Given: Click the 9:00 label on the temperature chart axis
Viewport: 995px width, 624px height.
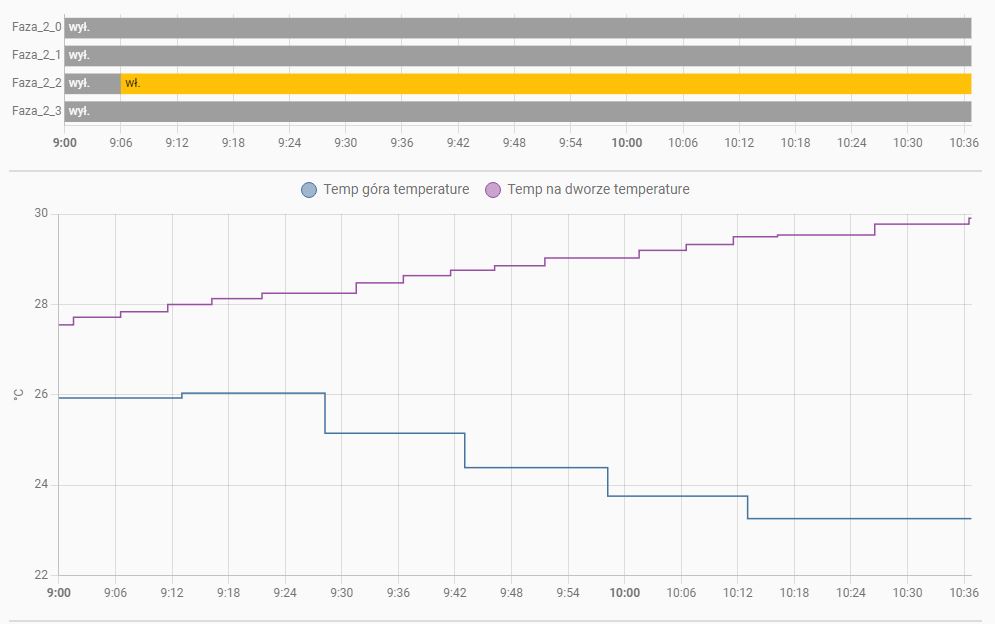Looking at the screenshot, I should [58, 593].
